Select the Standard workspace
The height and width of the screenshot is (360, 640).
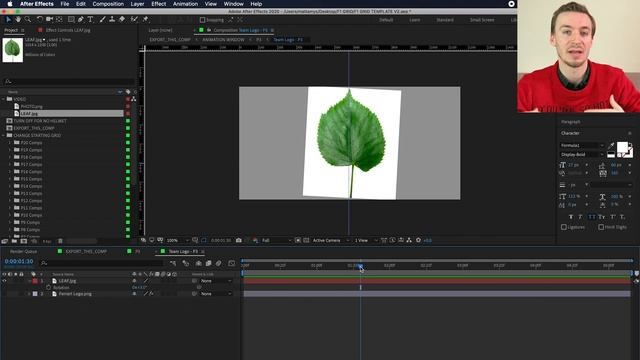click(445, 20)
